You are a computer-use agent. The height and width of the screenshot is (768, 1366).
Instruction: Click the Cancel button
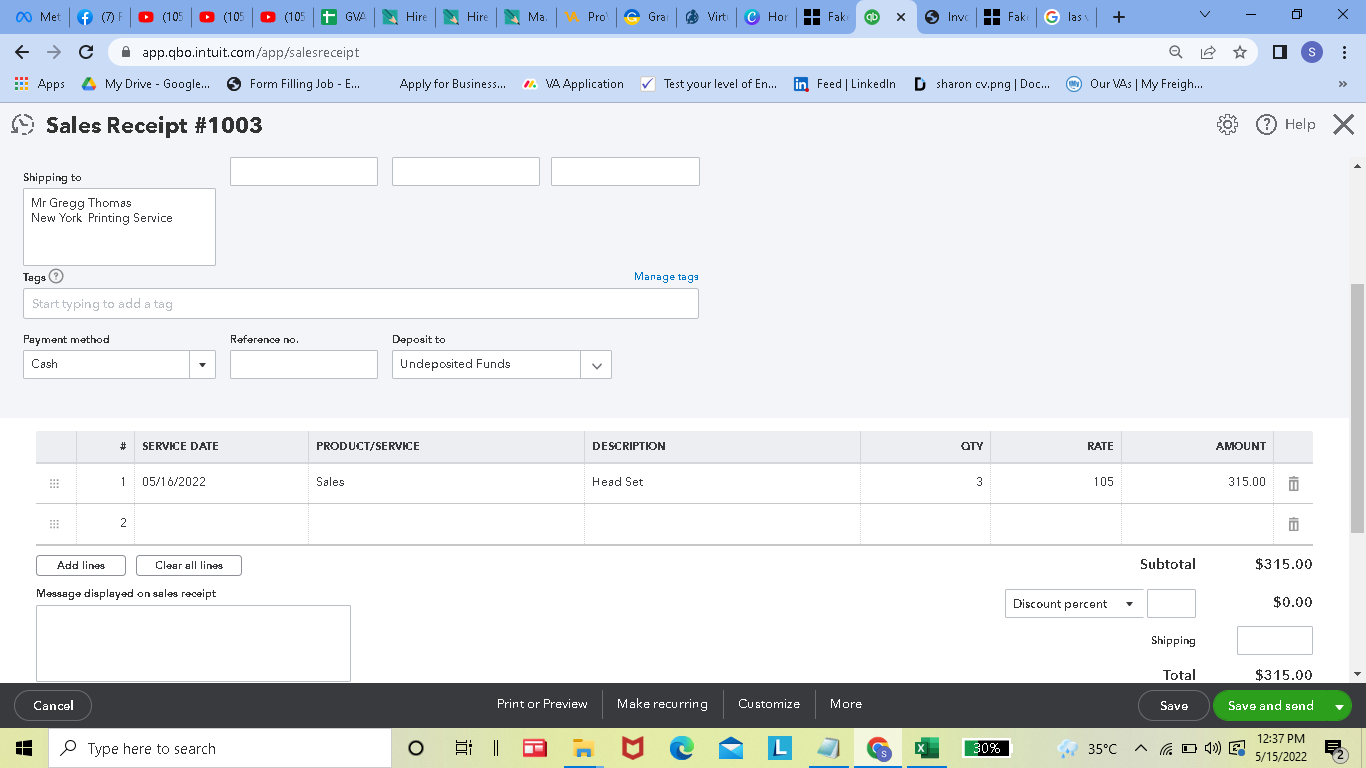pos(53,706)
